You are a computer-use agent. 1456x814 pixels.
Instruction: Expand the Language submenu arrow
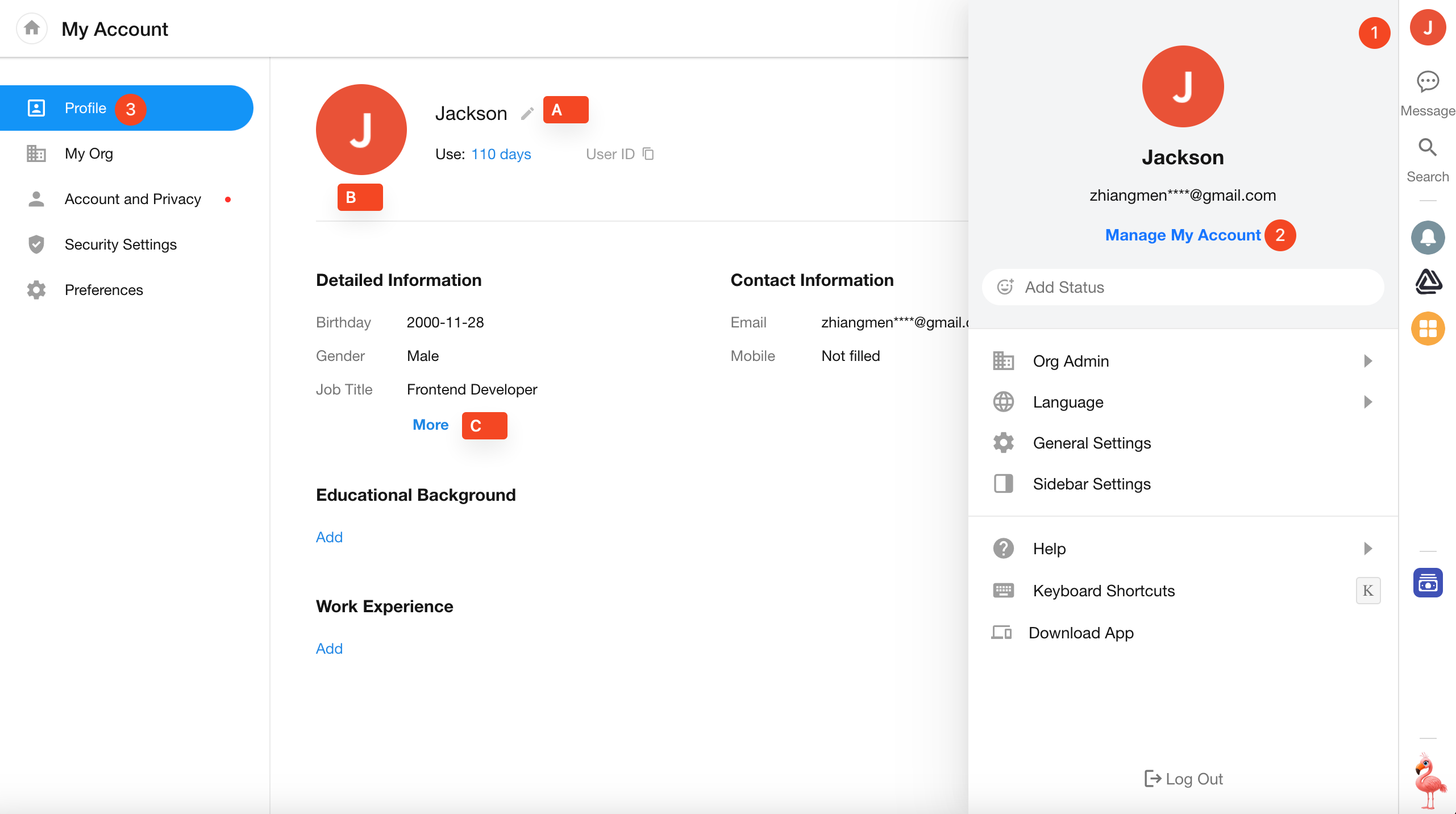pos(1368,402)
